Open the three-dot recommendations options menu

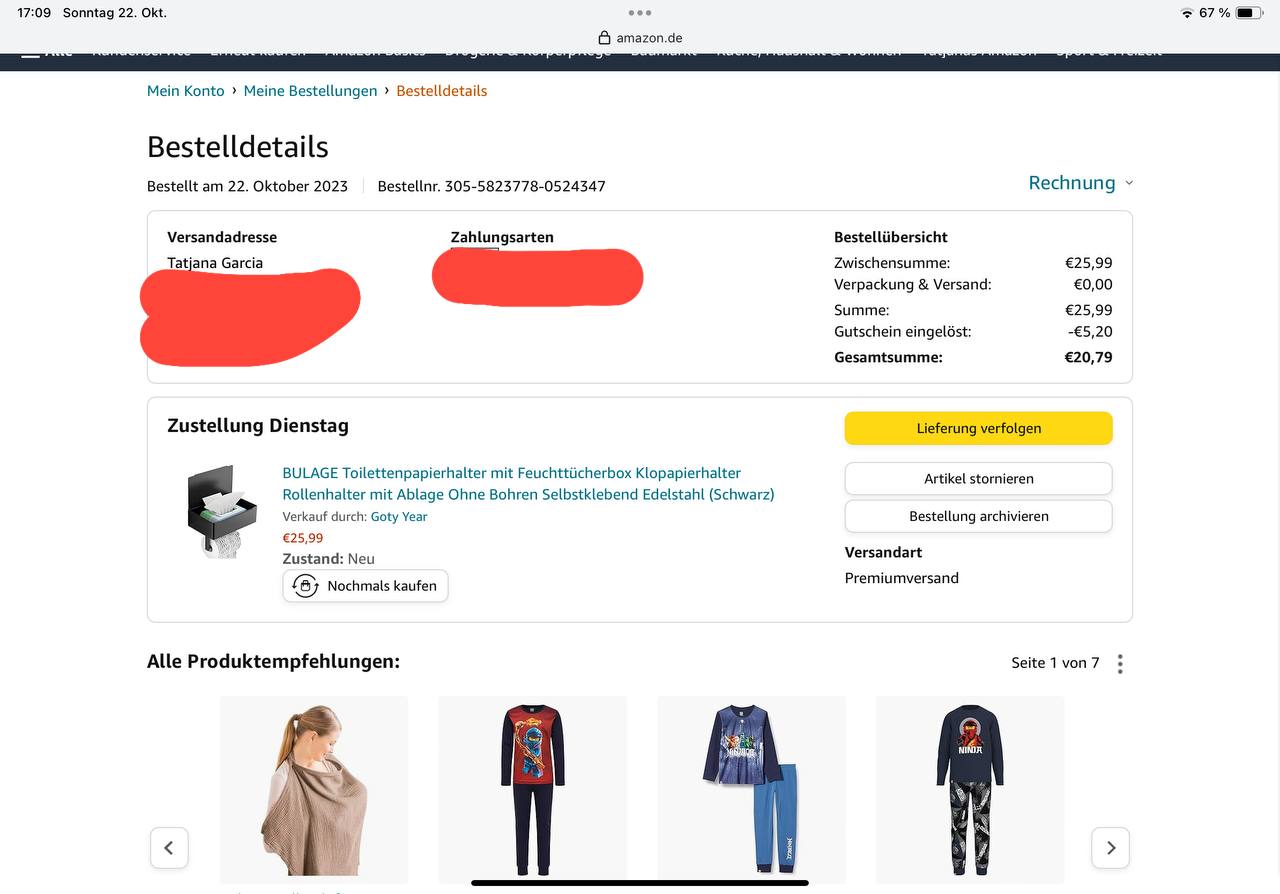pos(1120,664)
